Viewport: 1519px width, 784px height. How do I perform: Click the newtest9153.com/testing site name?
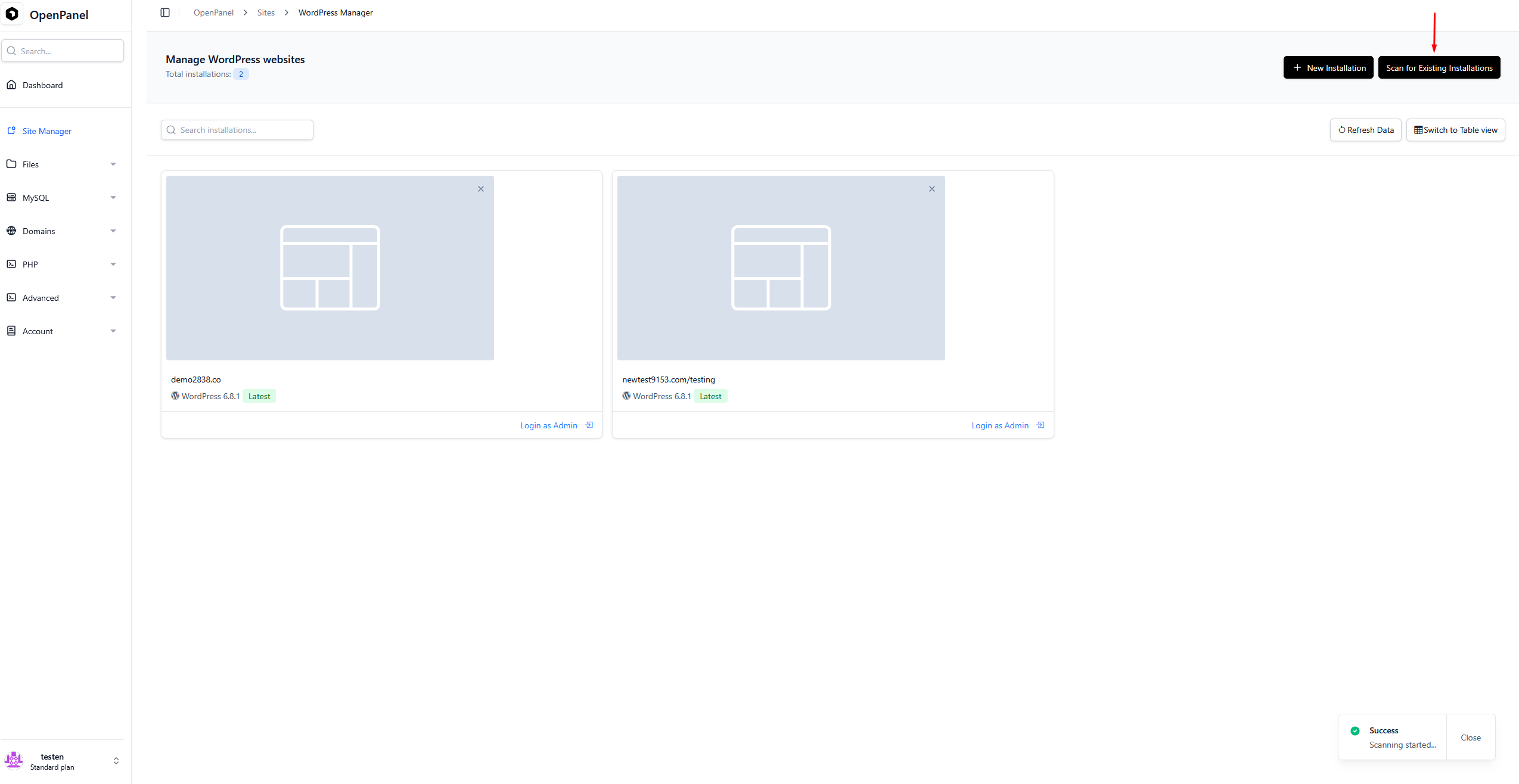coord(669,379)
